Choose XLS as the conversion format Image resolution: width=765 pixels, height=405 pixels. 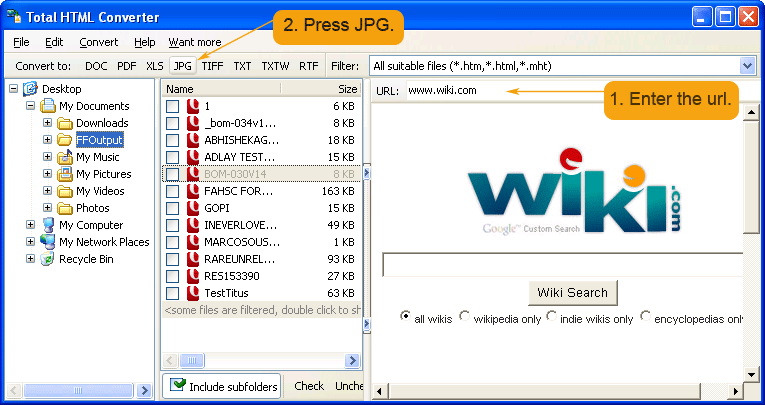(155, 66)
